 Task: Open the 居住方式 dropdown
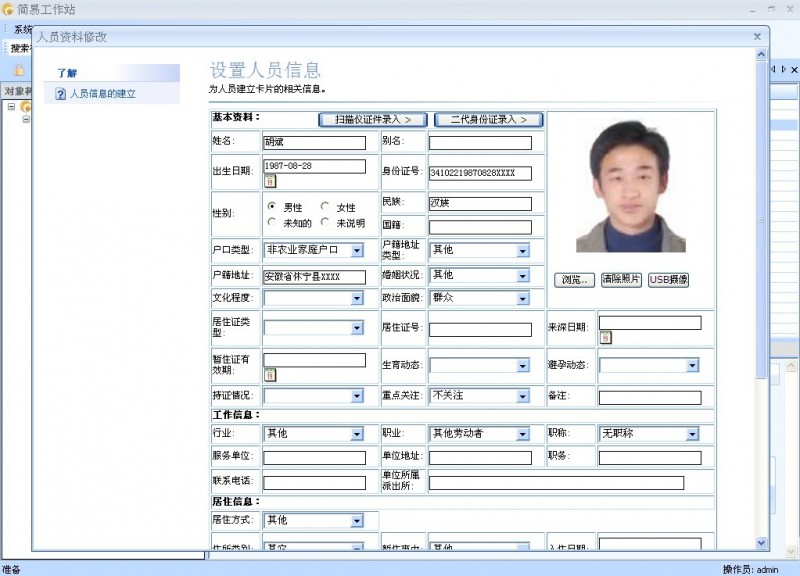coord(357,520)
